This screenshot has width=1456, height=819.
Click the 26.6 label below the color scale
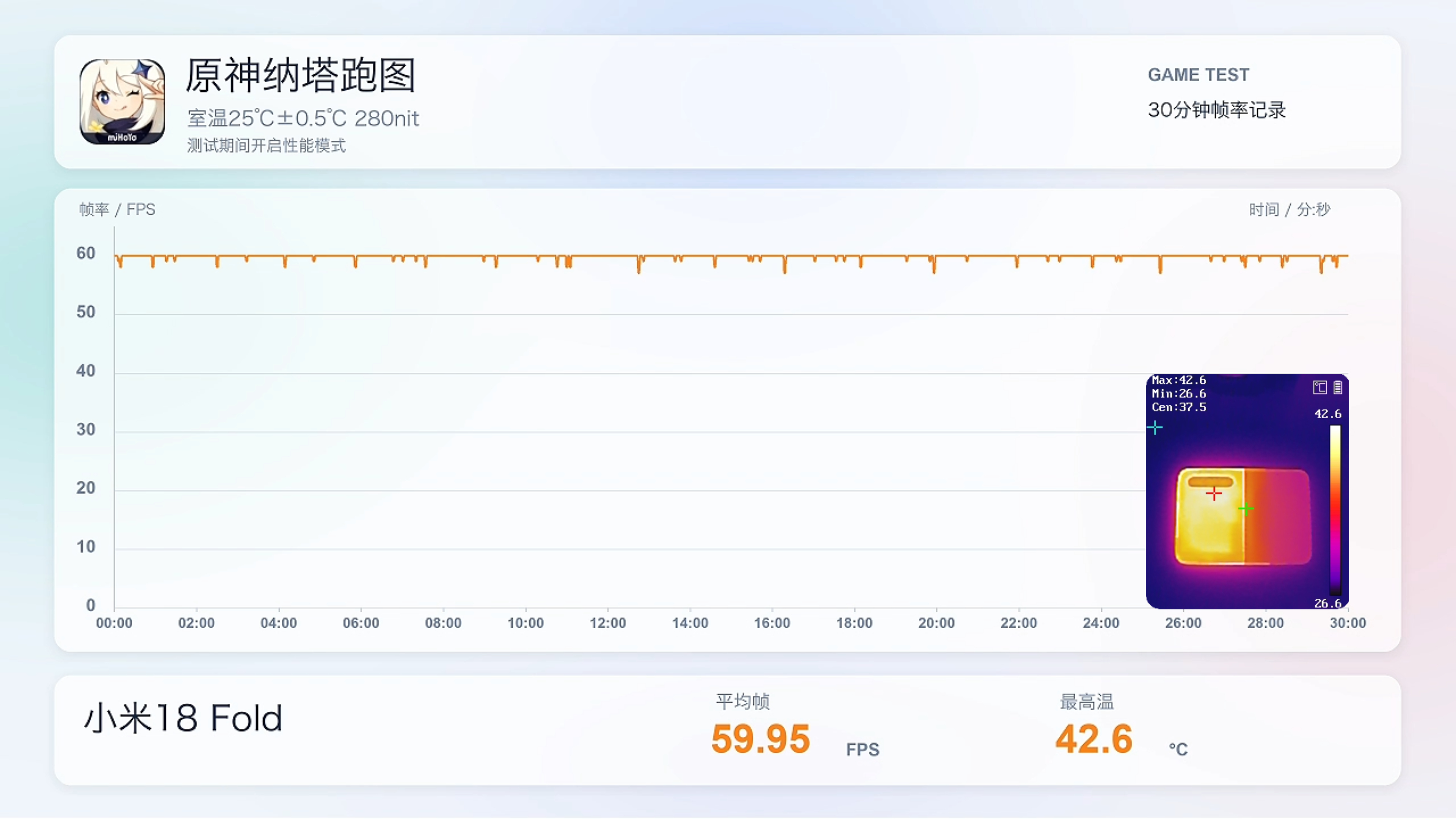click(x=1328, y=603)
